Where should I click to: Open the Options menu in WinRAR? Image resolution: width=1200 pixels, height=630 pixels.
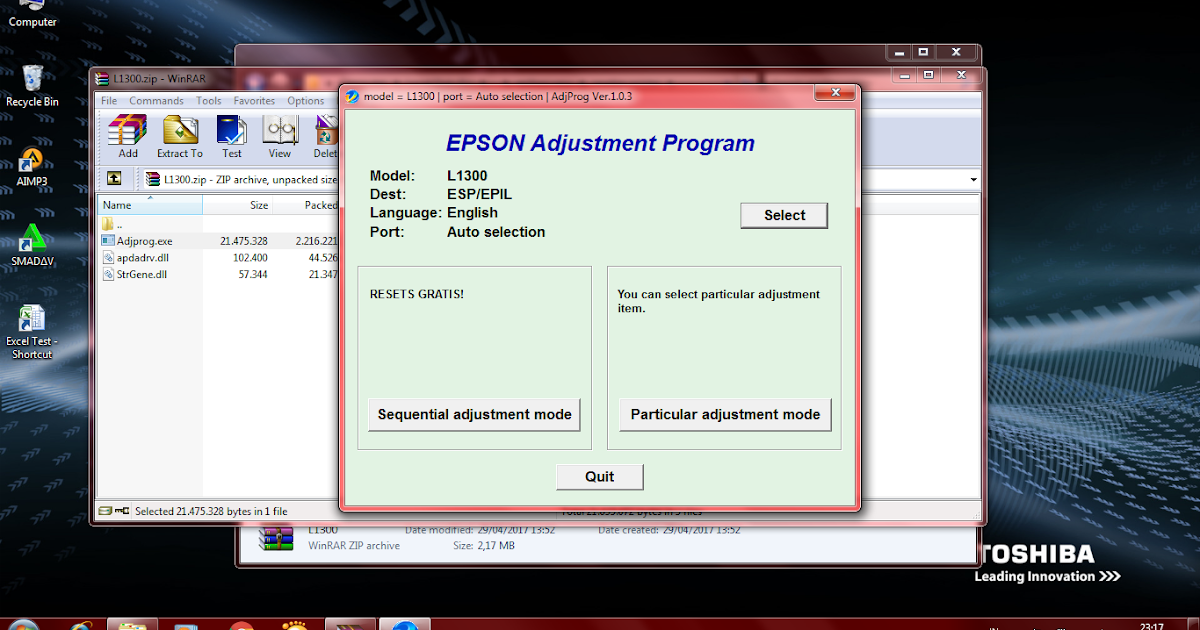(306, 101)
